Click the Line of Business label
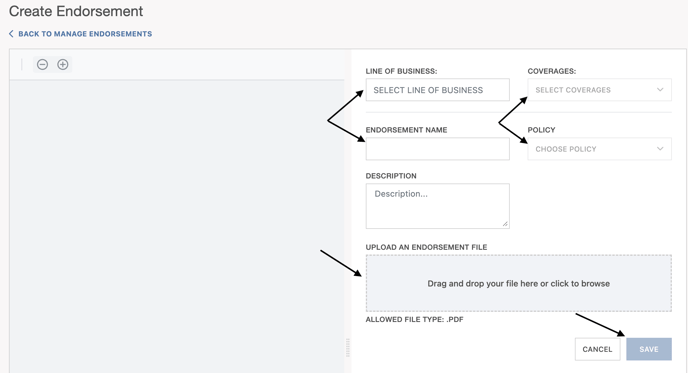Image resolution: width=688 pixels, height=373 pixels. (x=401, y=71)
